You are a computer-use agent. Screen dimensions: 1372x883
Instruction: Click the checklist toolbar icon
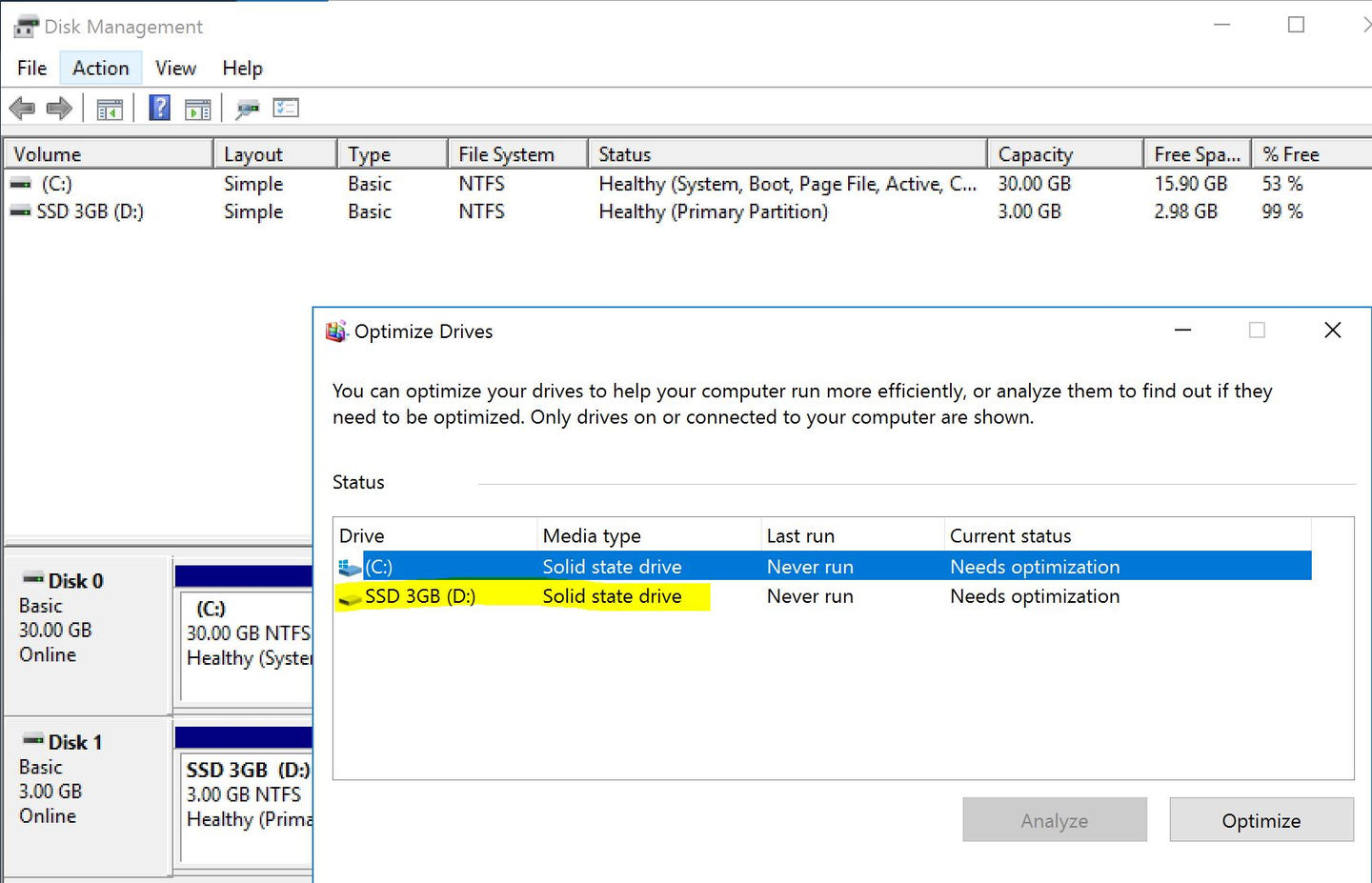click(286, 108)
